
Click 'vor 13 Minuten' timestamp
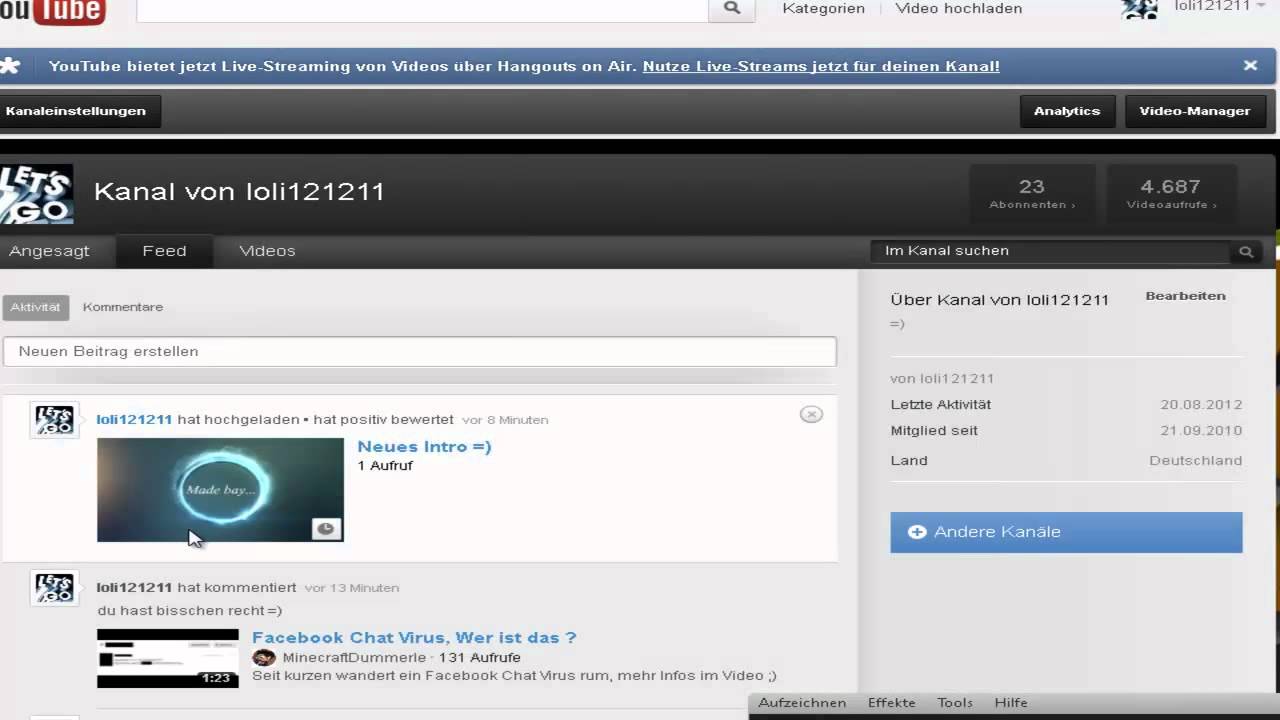[352, 588]
